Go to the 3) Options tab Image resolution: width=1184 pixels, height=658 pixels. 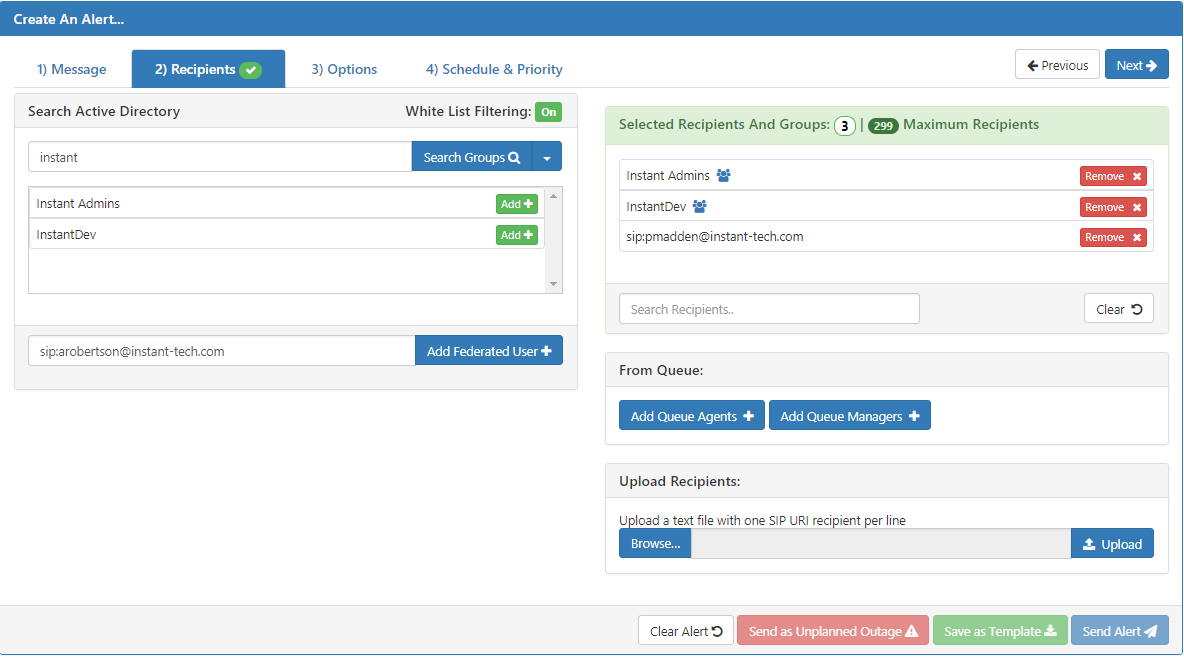tap(344, 70)
